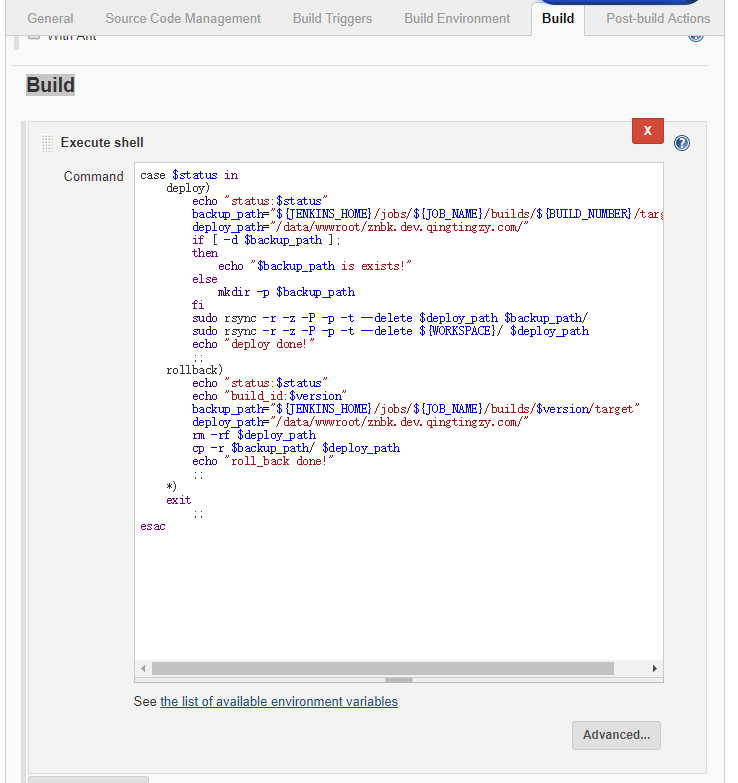Open the list of available environment variables
The width and height of the screenshot is (738, 783).
pos(279,701)
